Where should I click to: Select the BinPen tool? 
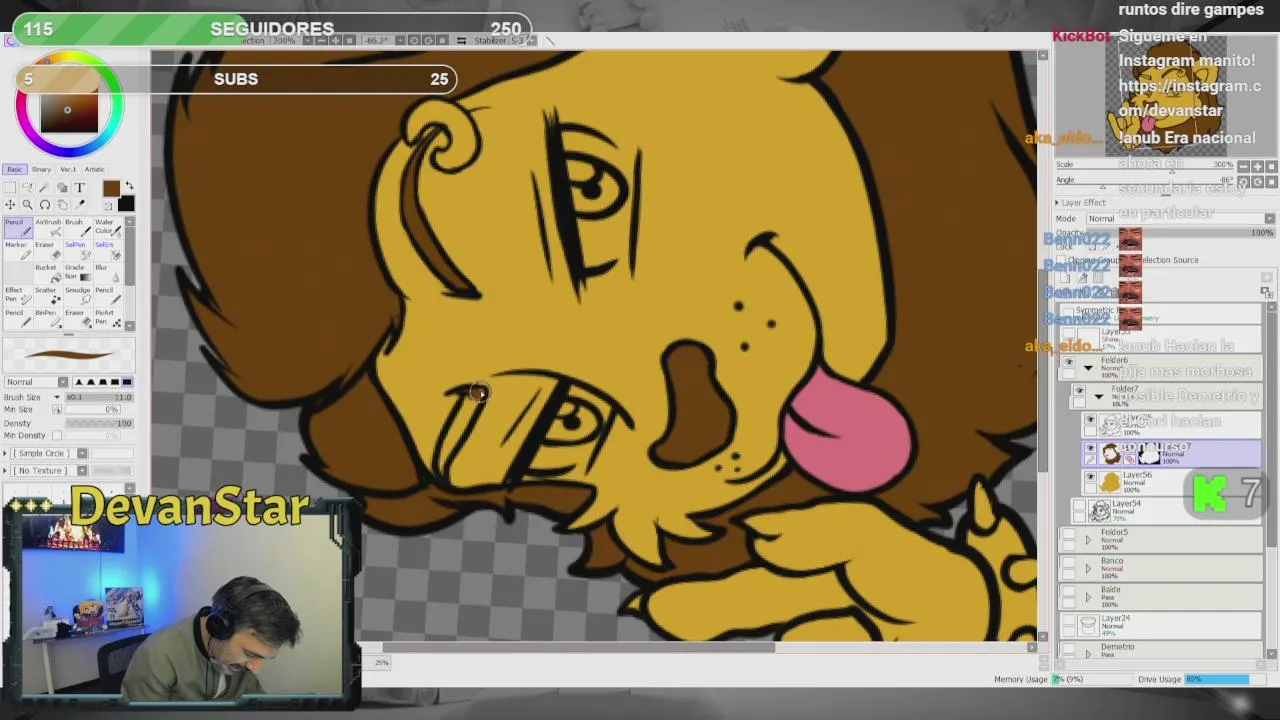(x=49, y=319)
